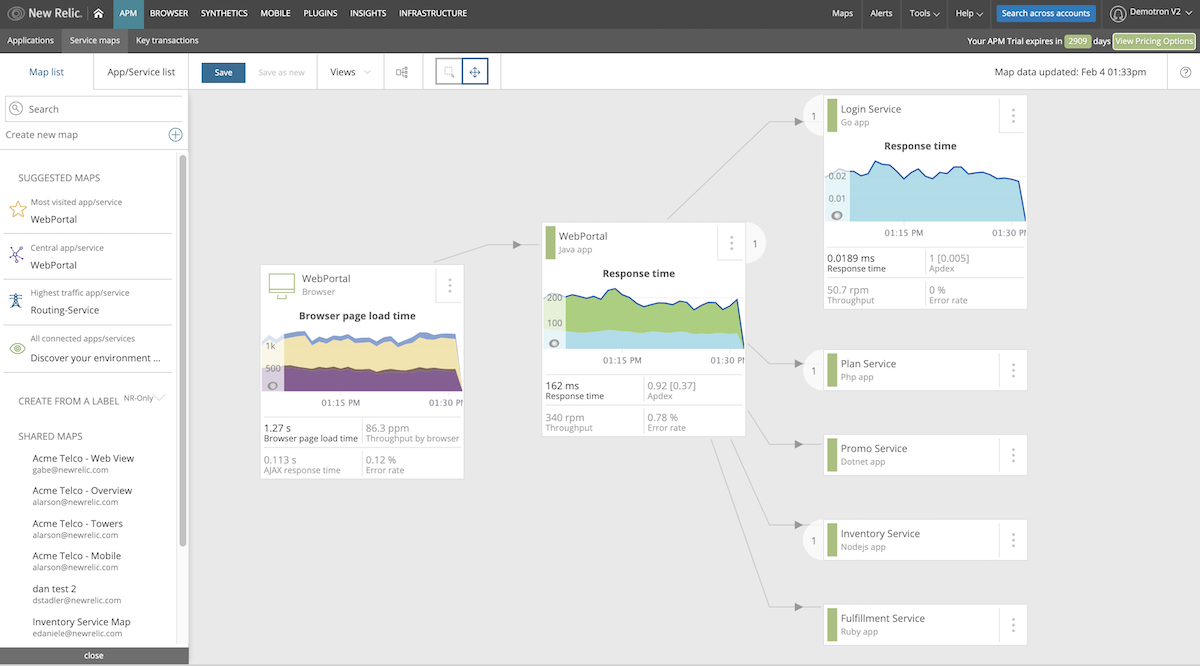Expand Create From a Label section
Image resolution: width=1200 pixels, height=666 pixels.
click(x=160, y=399)
